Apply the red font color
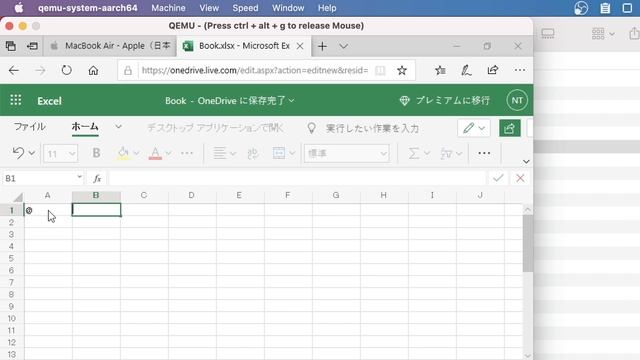The image size is (640, 360). pos(155,153)
